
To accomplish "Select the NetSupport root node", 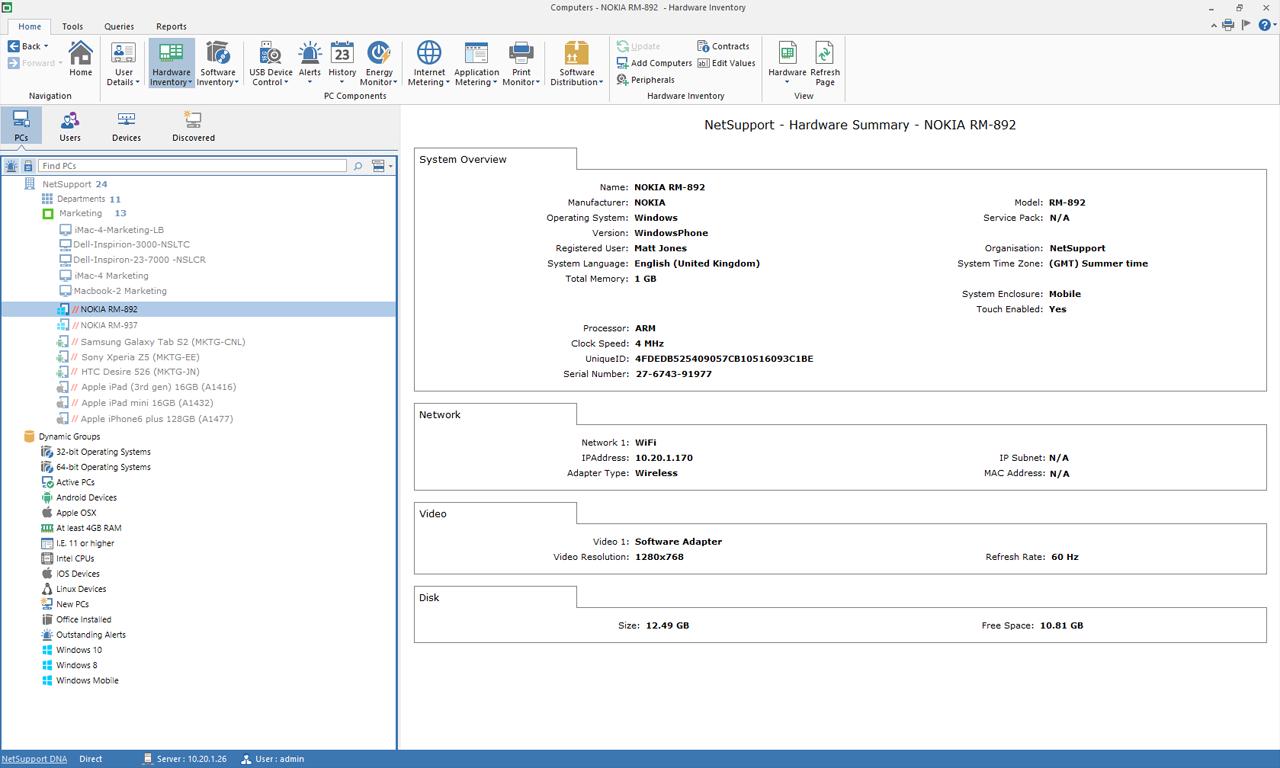I will [x=66, y=184].
